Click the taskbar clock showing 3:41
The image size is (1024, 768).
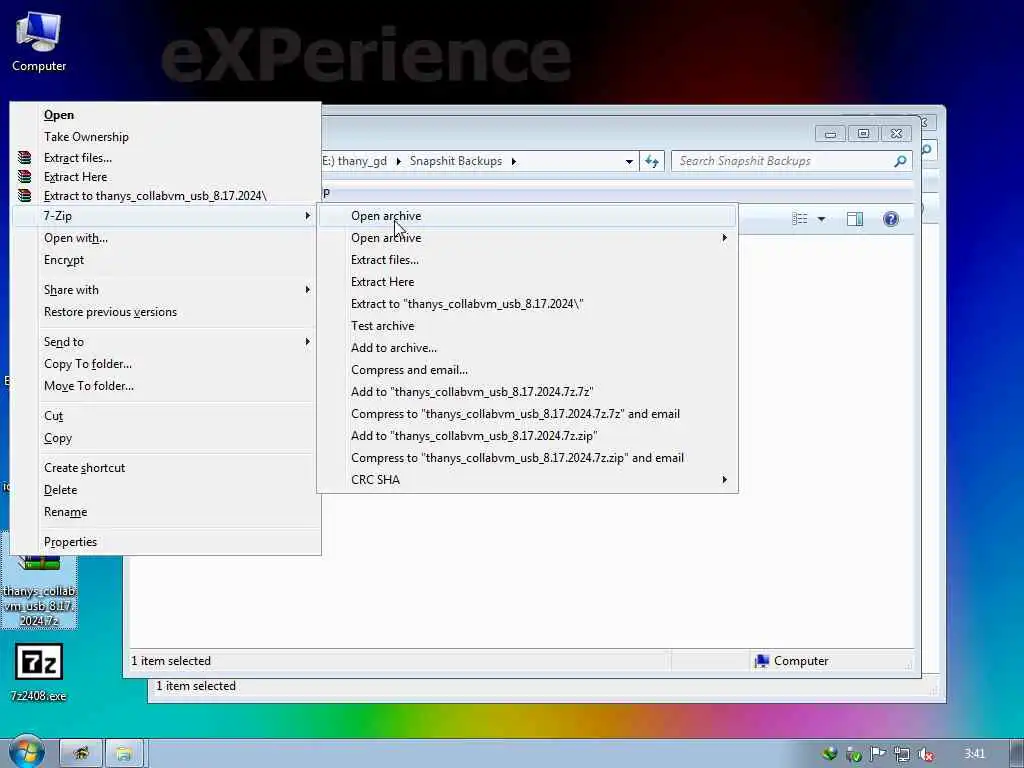[974, 754]
